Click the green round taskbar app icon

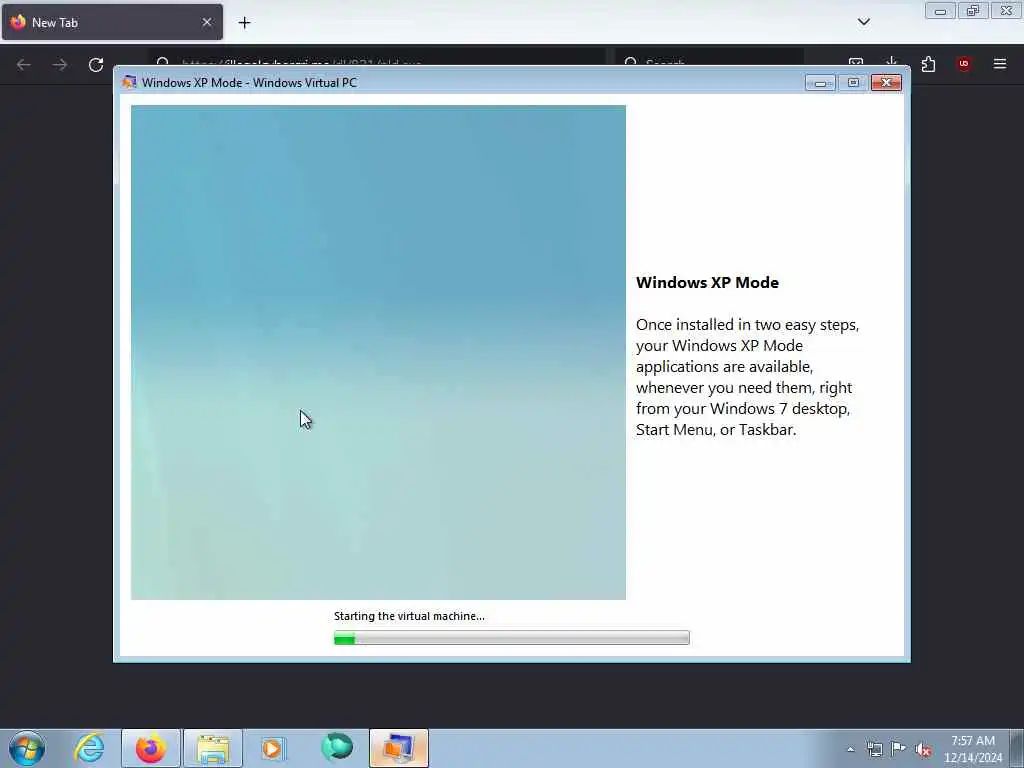point(336,748)
